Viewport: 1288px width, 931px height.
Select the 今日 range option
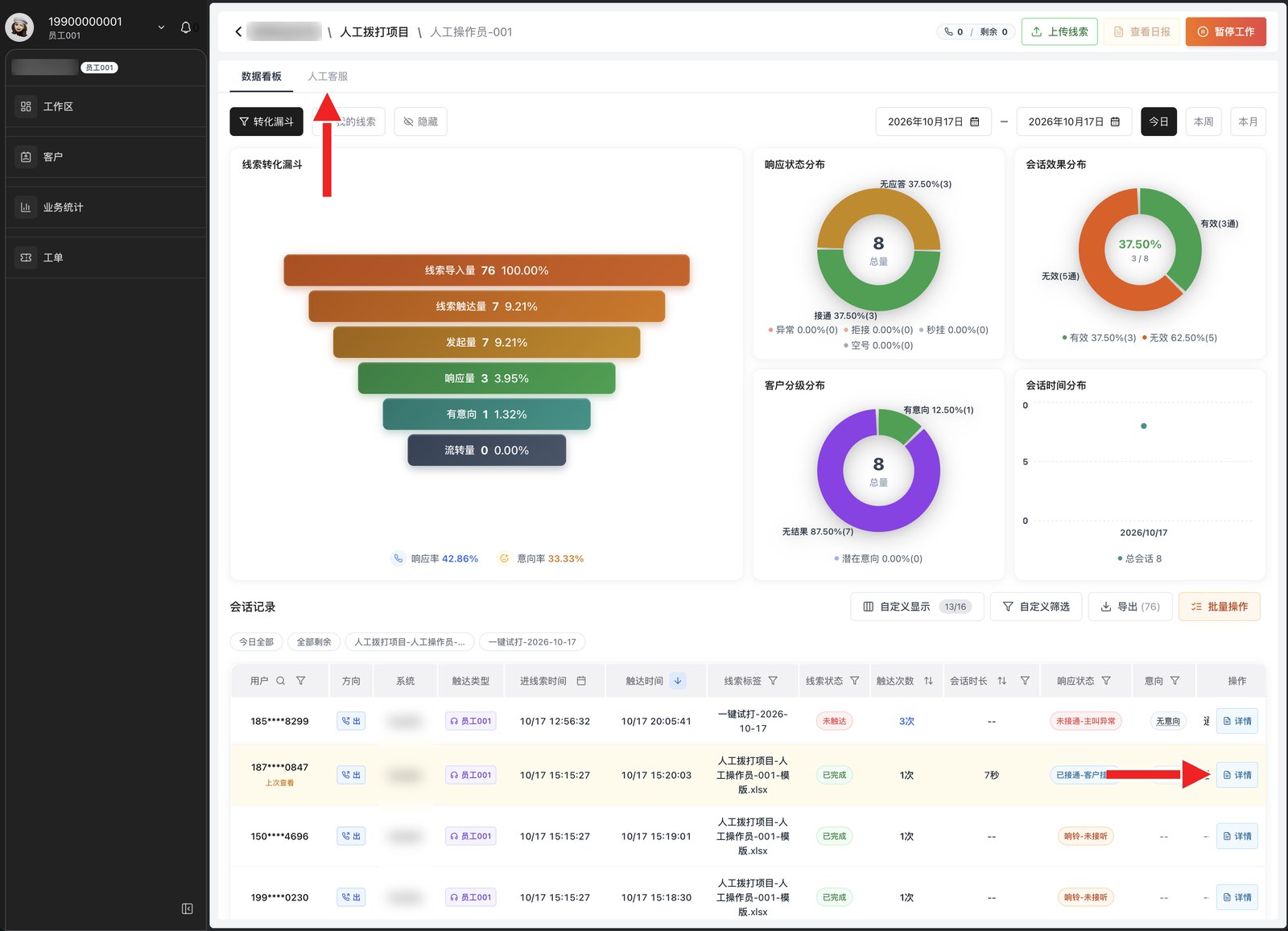(x=1158, y=122)
